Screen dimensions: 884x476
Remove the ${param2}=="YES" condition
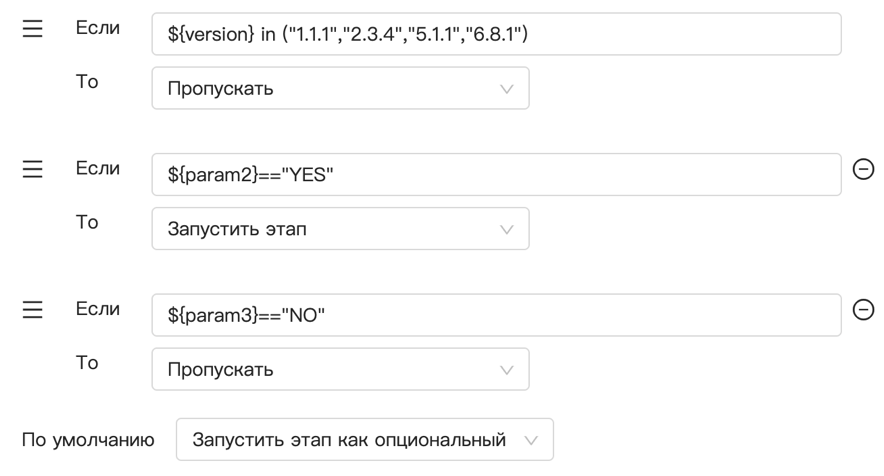[x=862, y=170]
